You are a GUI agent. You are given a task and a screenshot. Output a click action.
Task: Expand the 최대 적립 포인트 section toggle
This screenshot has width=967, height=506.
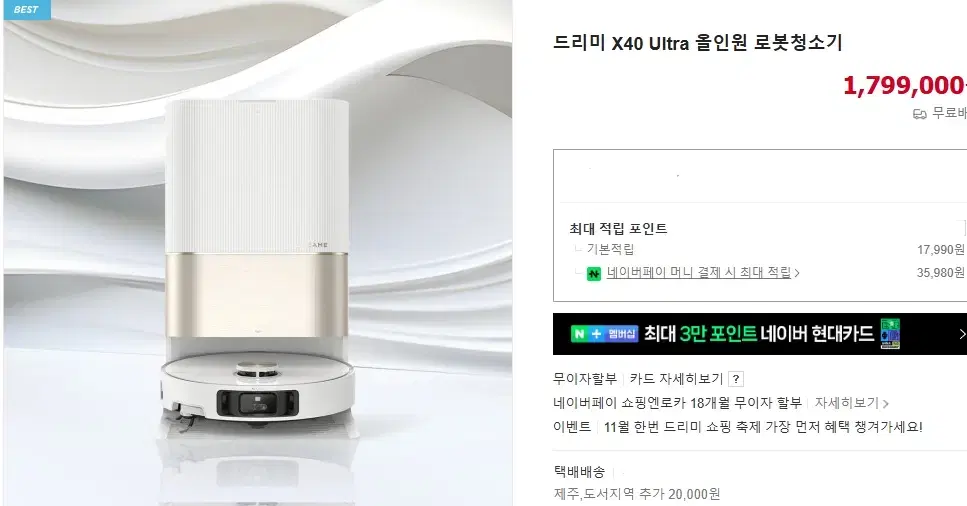pos(963,228)
